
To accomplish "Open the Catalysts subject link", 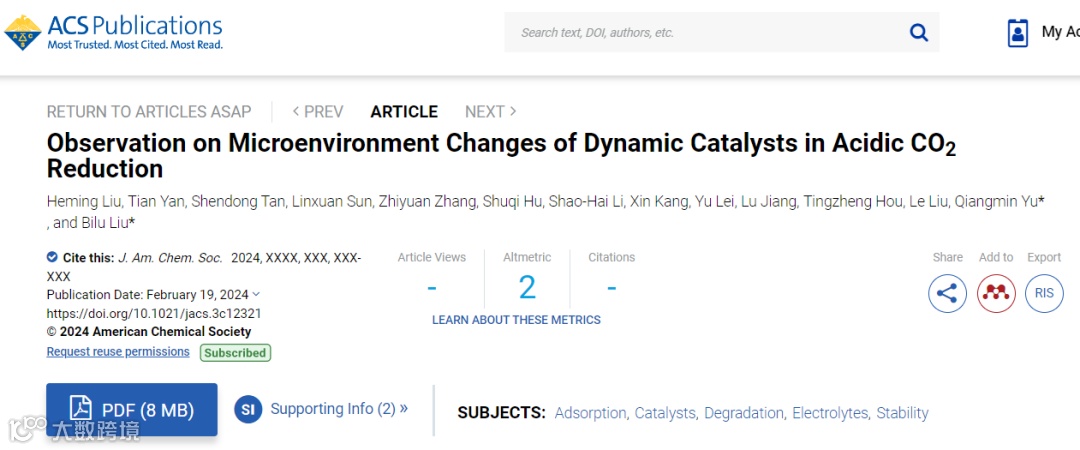I will (x=665, y=413).
